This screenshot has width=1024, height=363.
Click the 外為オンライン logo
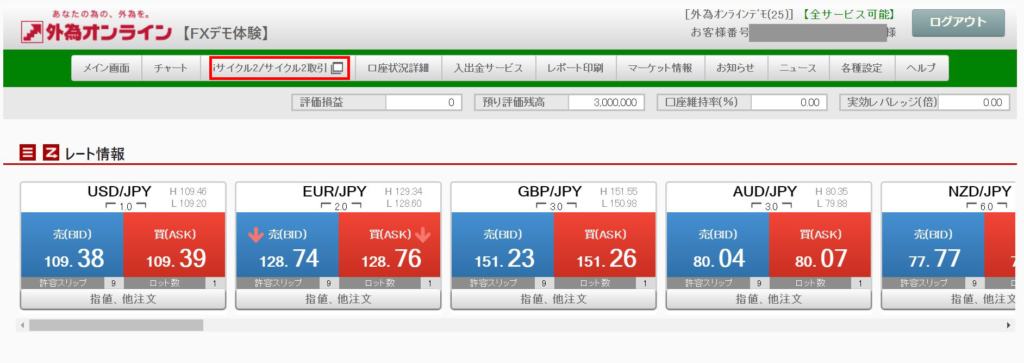click(97, 32)
